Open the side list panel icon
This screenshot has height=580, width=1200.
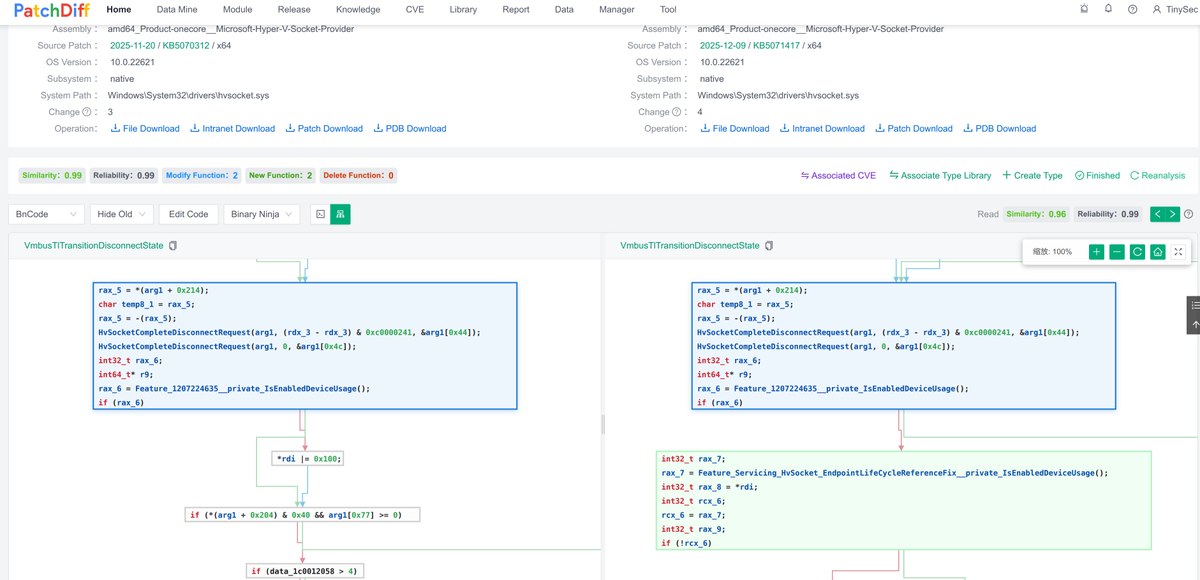(x=1195, y=304)
